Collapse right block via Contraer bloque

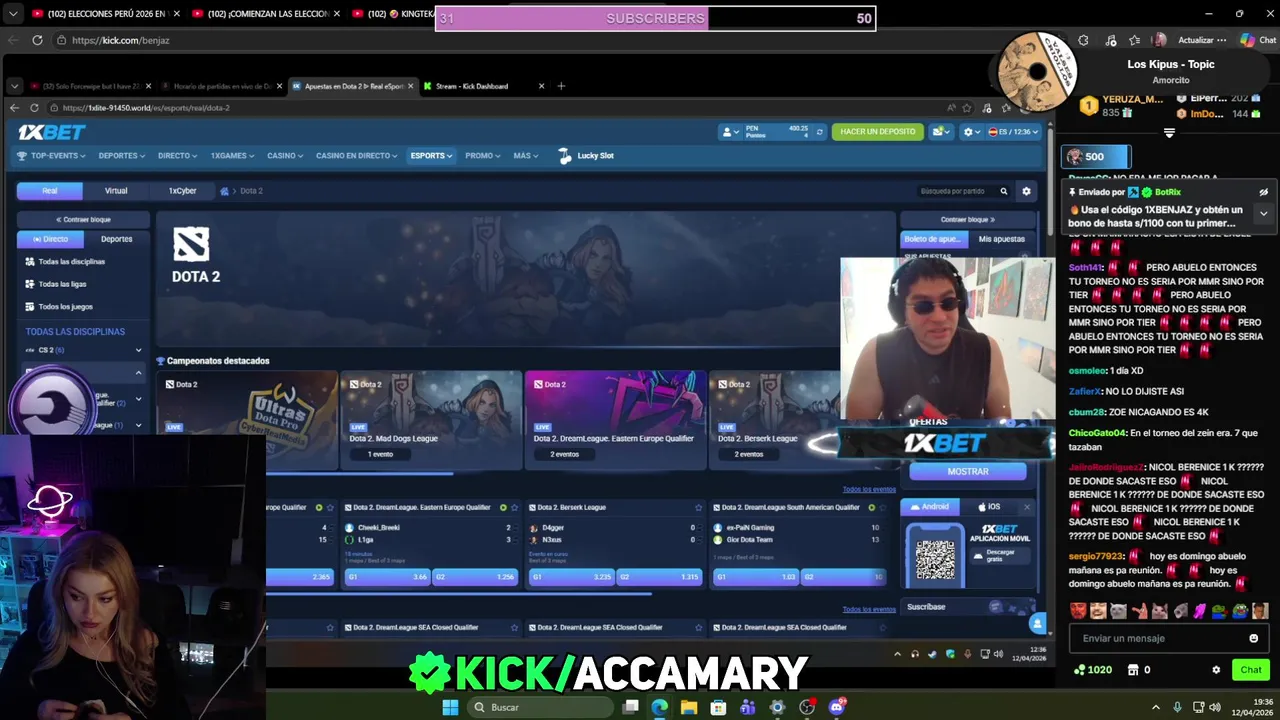968,219
